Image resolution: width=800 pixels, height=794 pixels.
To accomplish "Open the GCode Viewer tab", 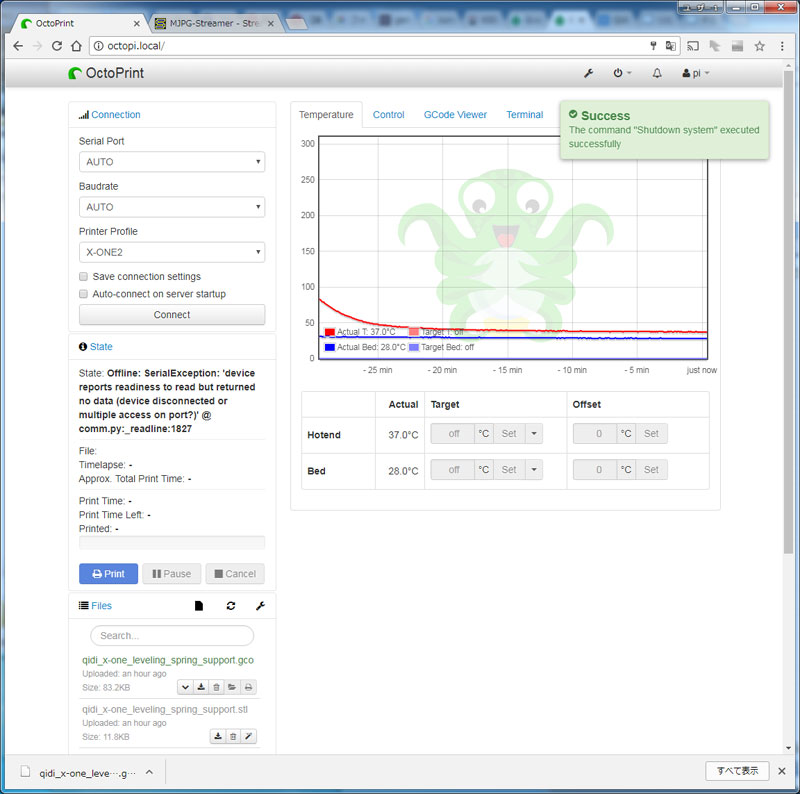I will (455, 115).
